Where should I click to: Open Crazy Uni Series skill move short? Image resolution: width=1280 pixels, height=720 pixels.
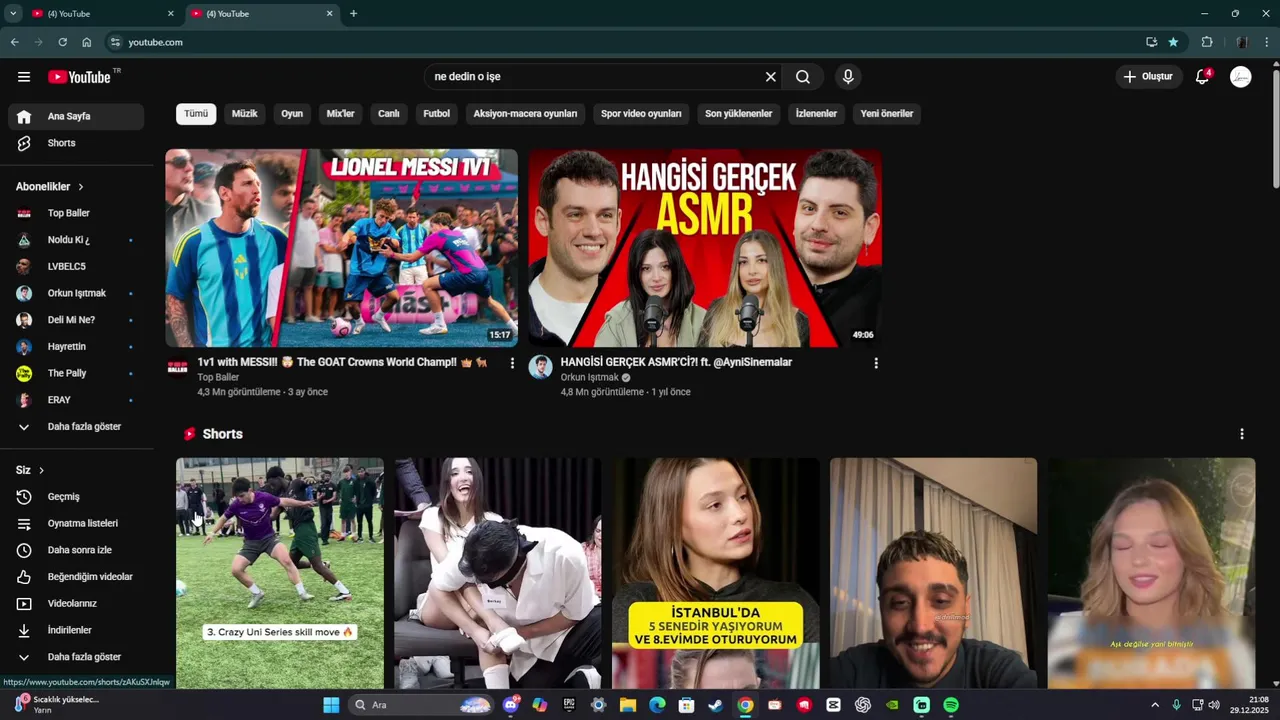280,573
